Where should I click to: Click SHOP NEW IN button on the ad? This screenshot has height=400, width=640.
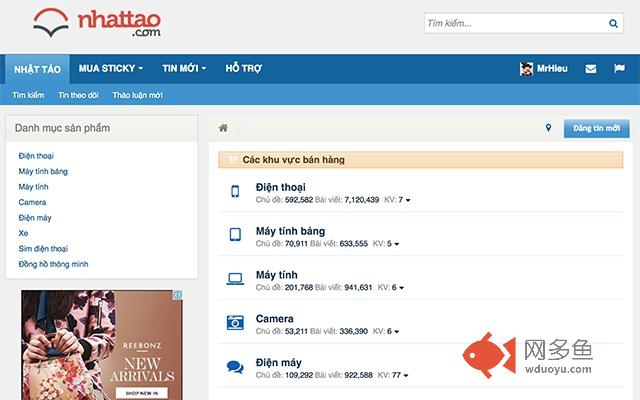142,393
